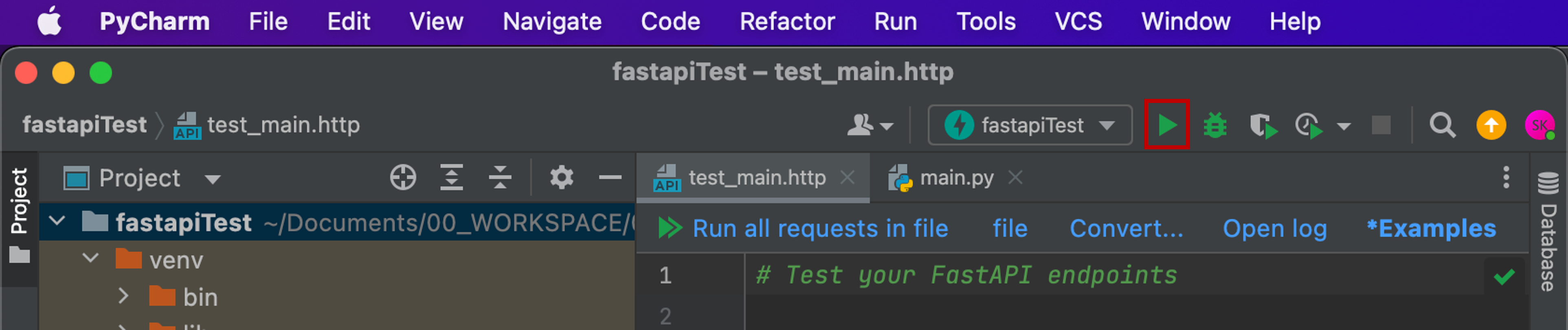This screenshot has height=330, width=1568.
Task: Debug fastapiTest with the bug icon
Action: tap(1215, 126)
